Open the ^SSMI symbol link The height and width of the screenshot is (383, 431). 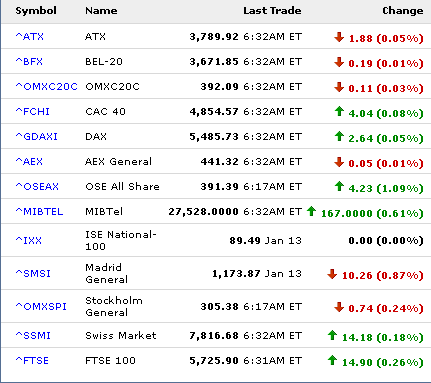pos(33,335)
